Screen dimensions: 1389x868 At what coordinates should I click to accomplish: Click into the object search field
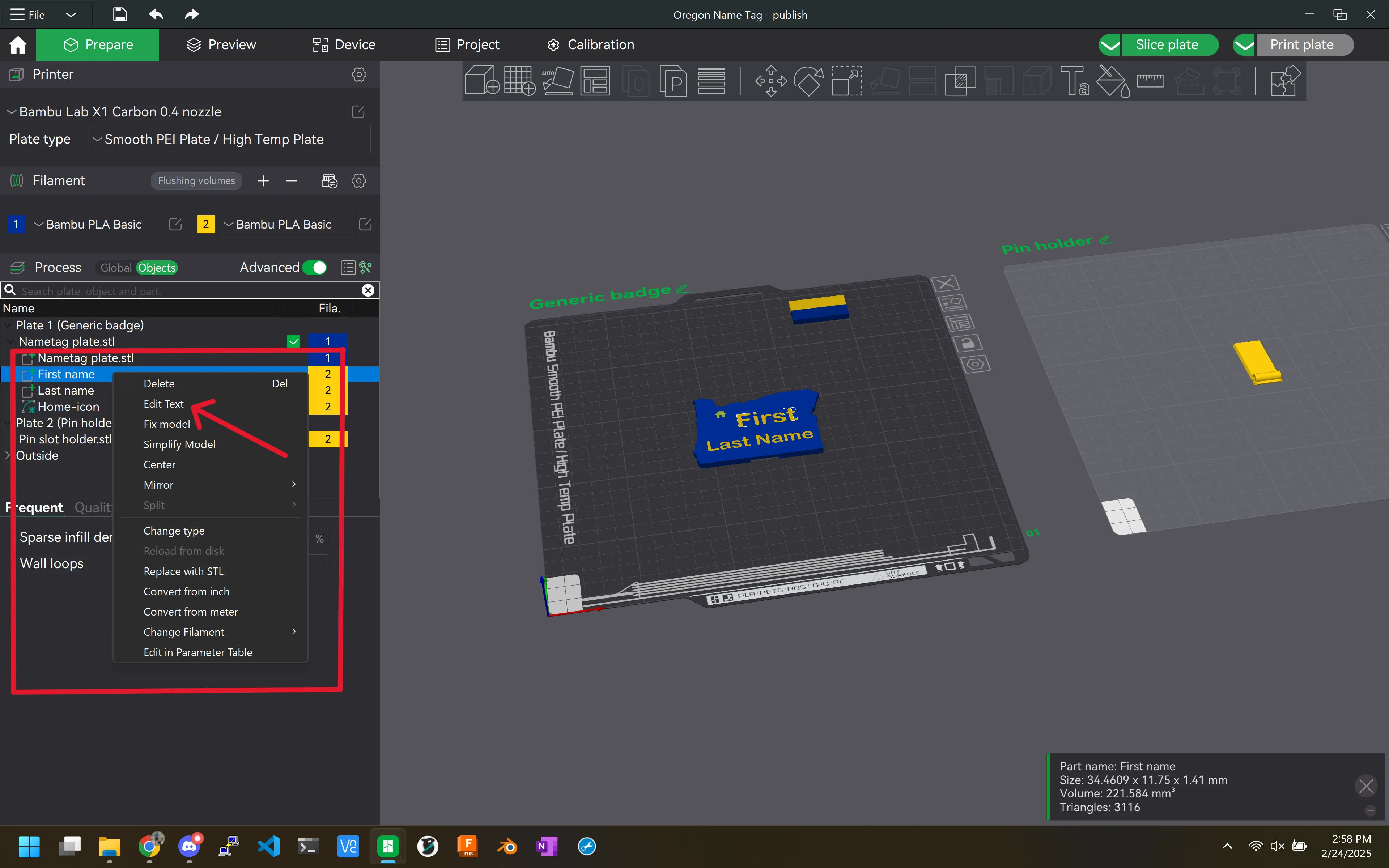click(190, 291)
